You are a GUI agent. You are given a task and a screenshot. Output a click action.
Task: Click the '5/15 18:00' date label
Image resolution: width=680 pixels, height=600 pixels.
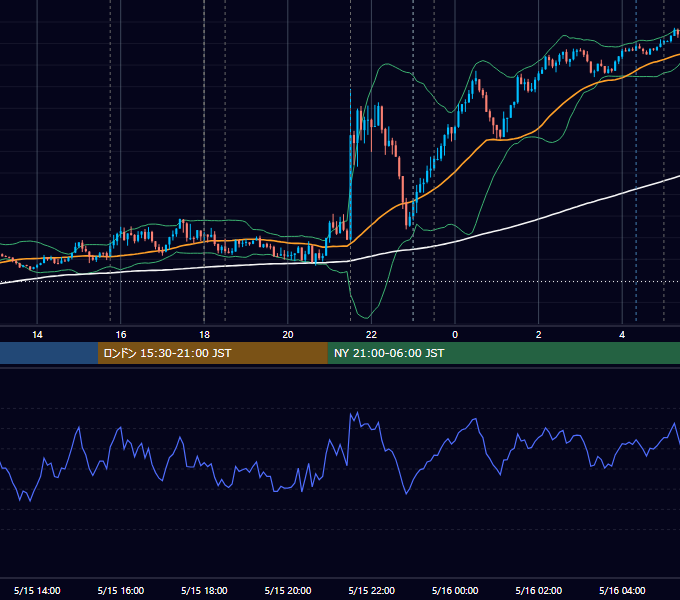(x=204, y=590)
